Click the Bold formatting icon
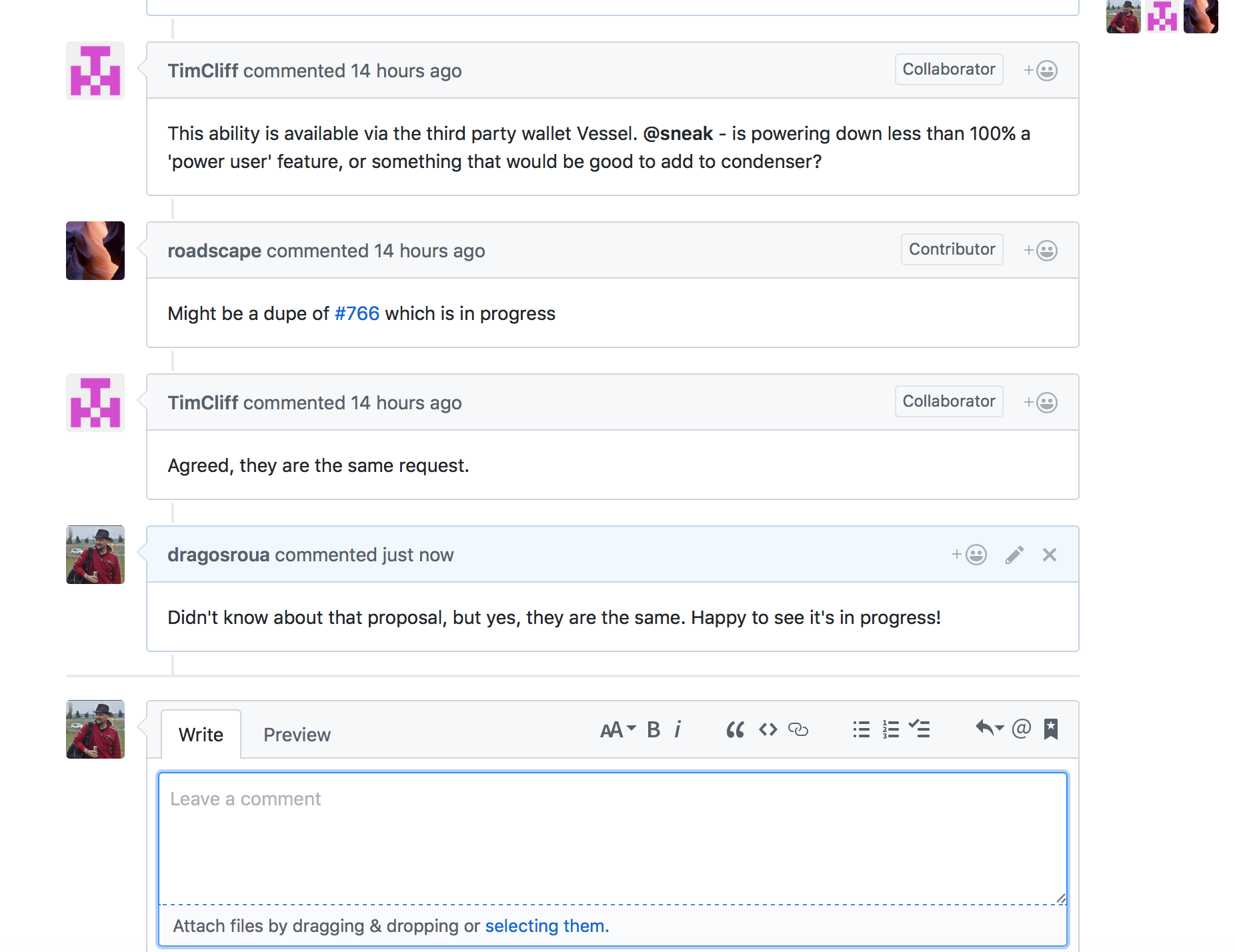Image resolution: width=1235 pixels, height=952 pixels. [654, 729]
